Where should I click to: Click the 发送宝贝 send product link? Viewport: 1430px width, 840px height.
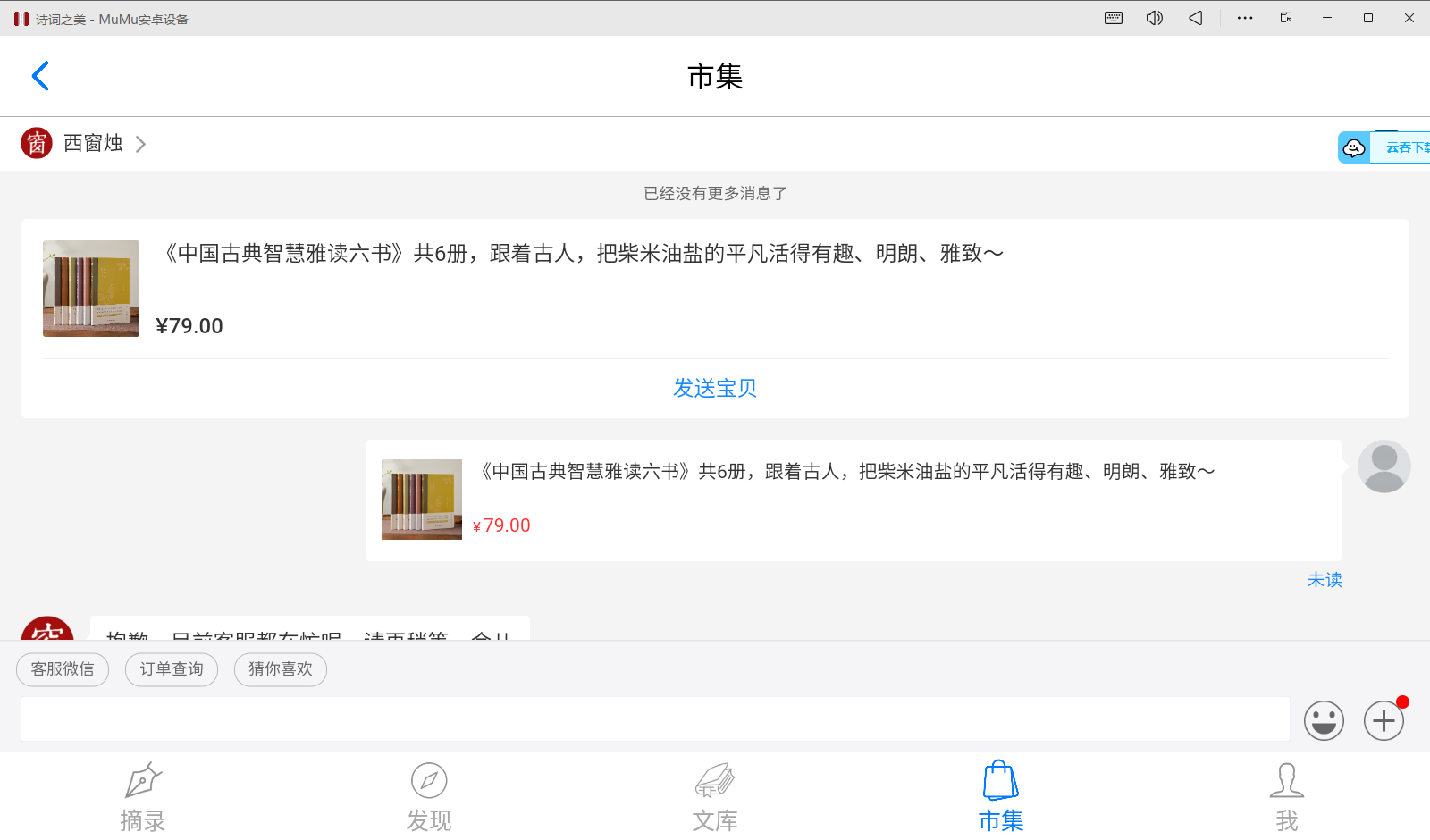coord(714,388)
